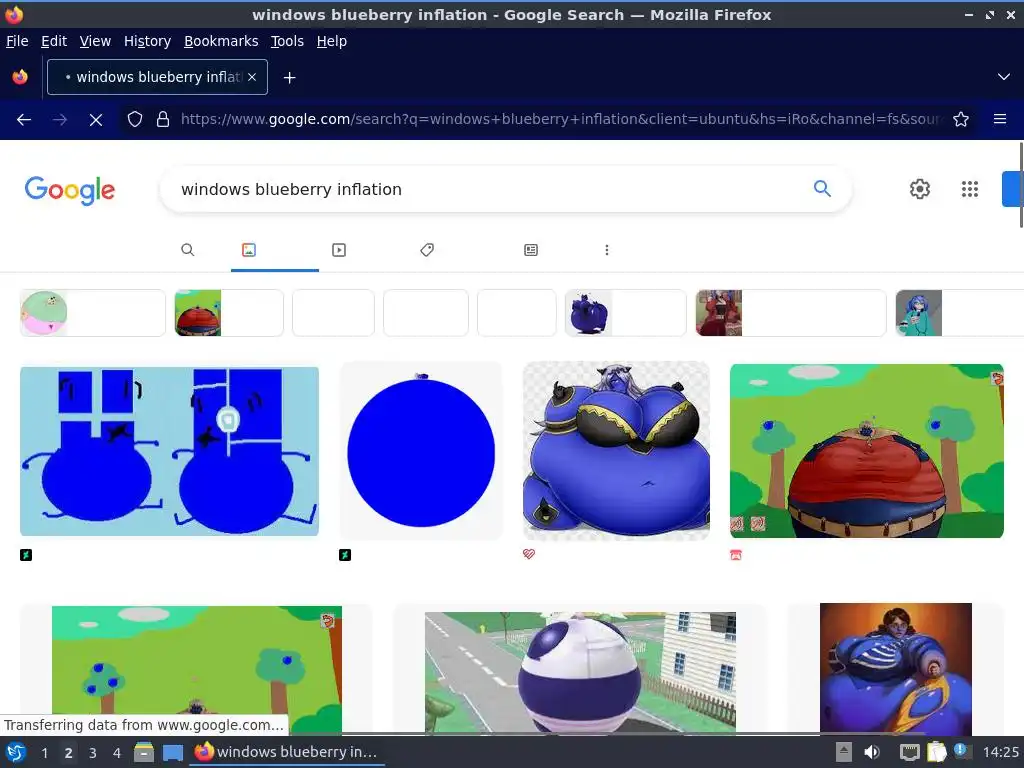Expand the list all tabs chevron
The image size is (1024, 768).
[1004, 77]
